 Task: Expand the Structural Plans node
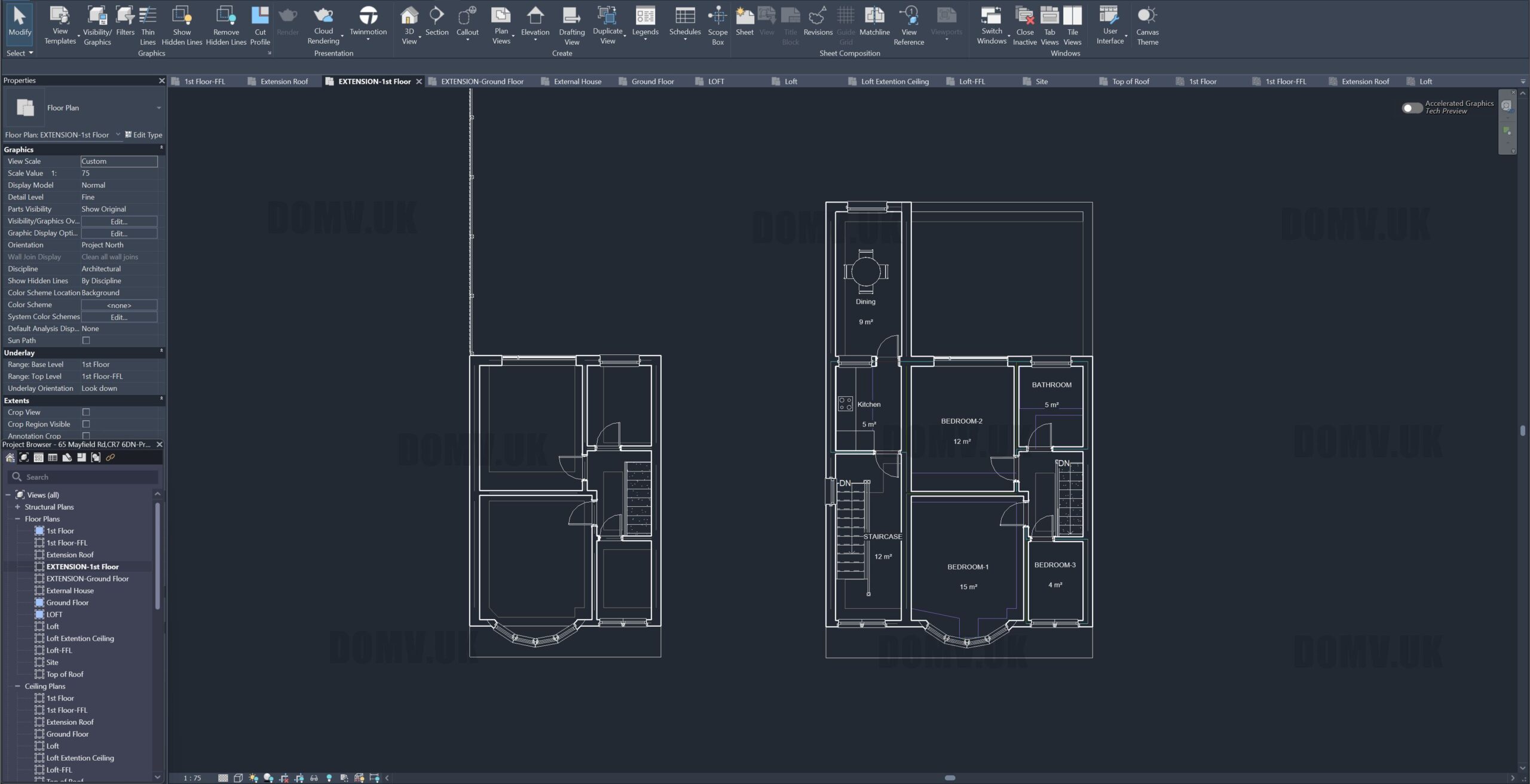coord(17,507)
